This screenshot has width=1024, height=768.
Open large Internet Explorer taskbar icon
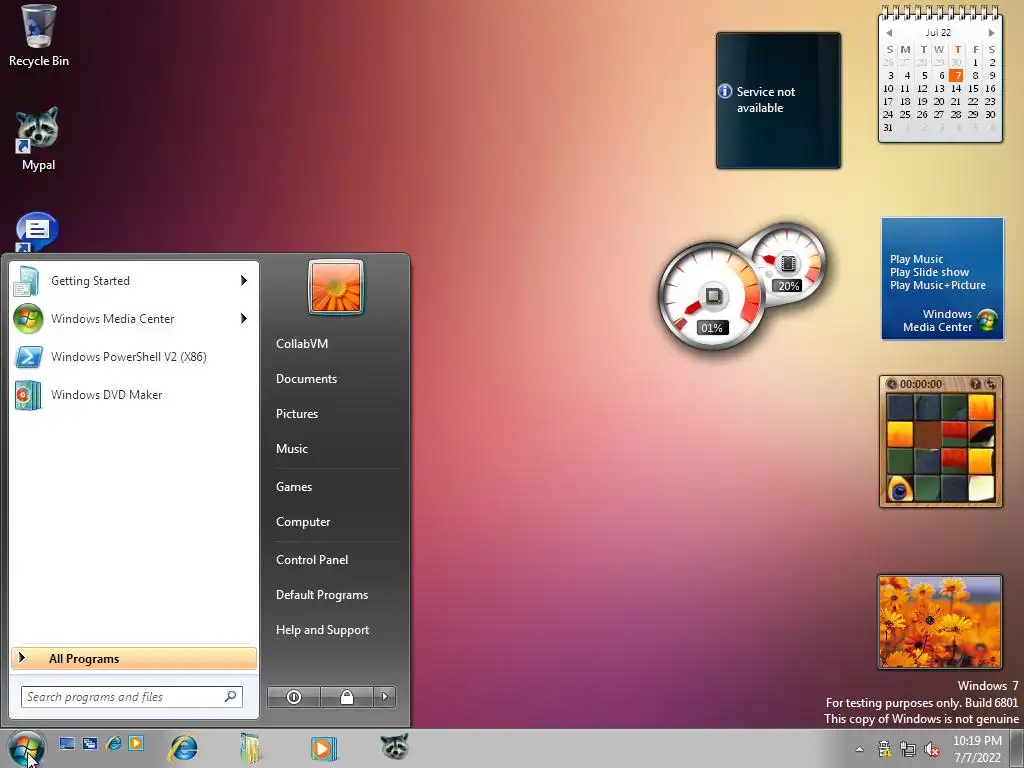tap(184, 748)
